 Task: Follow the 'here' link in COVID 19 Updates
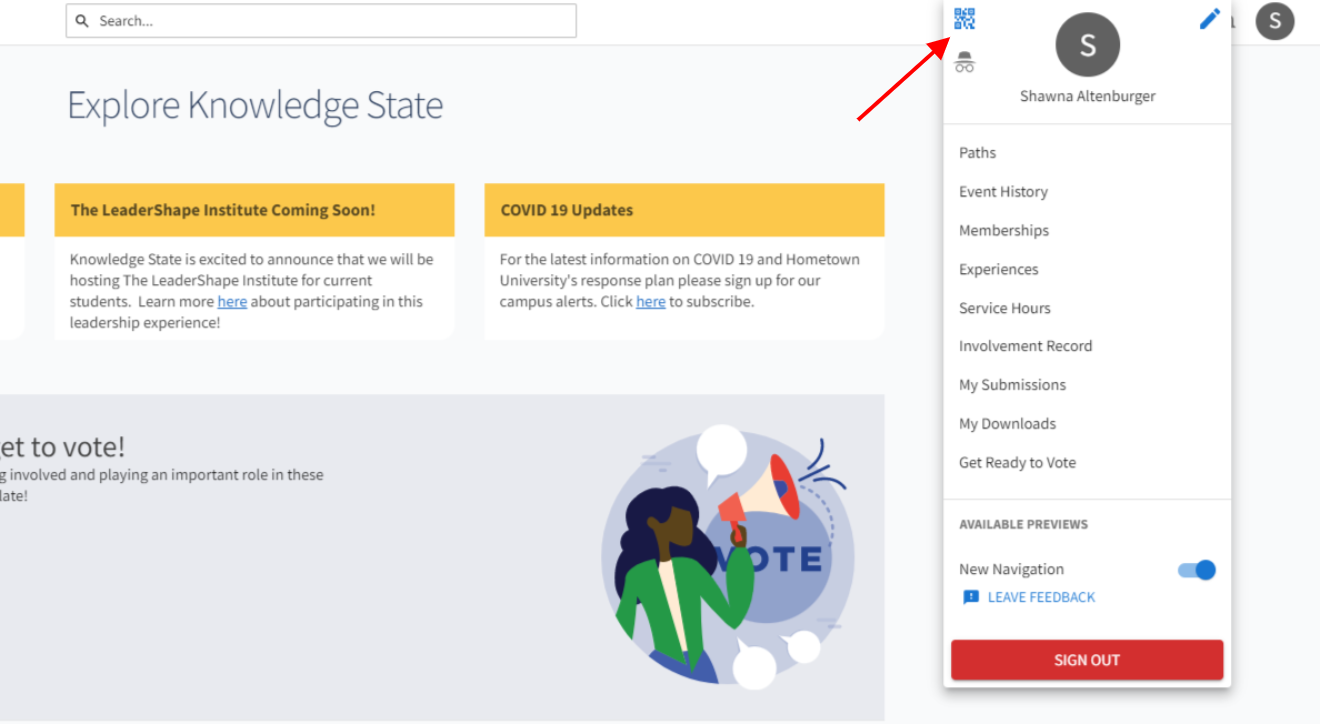(651, 302)
